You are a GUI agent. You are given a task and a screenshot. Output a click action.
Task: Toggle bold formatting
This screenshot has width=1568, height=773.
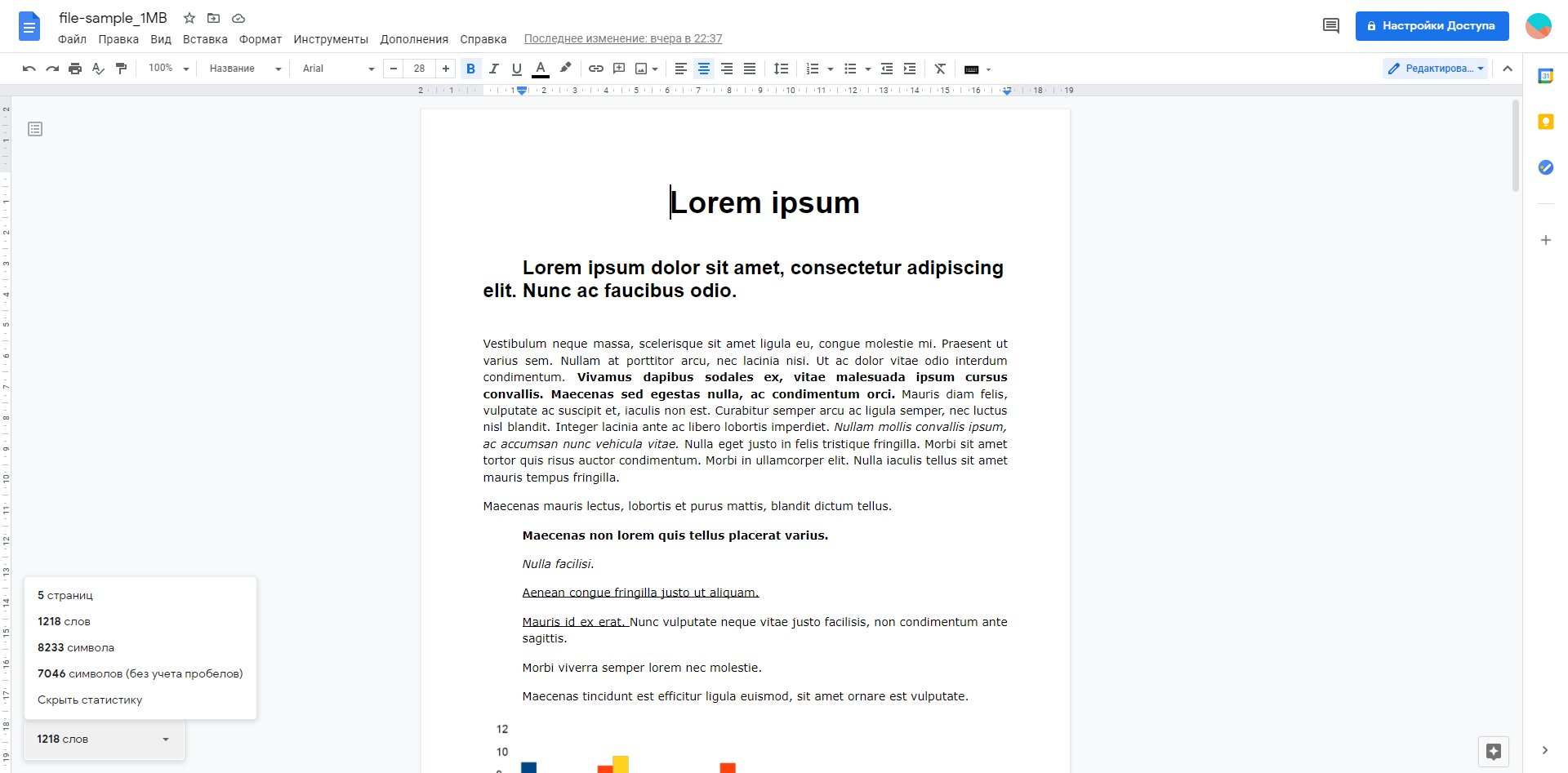coord(470,69)
